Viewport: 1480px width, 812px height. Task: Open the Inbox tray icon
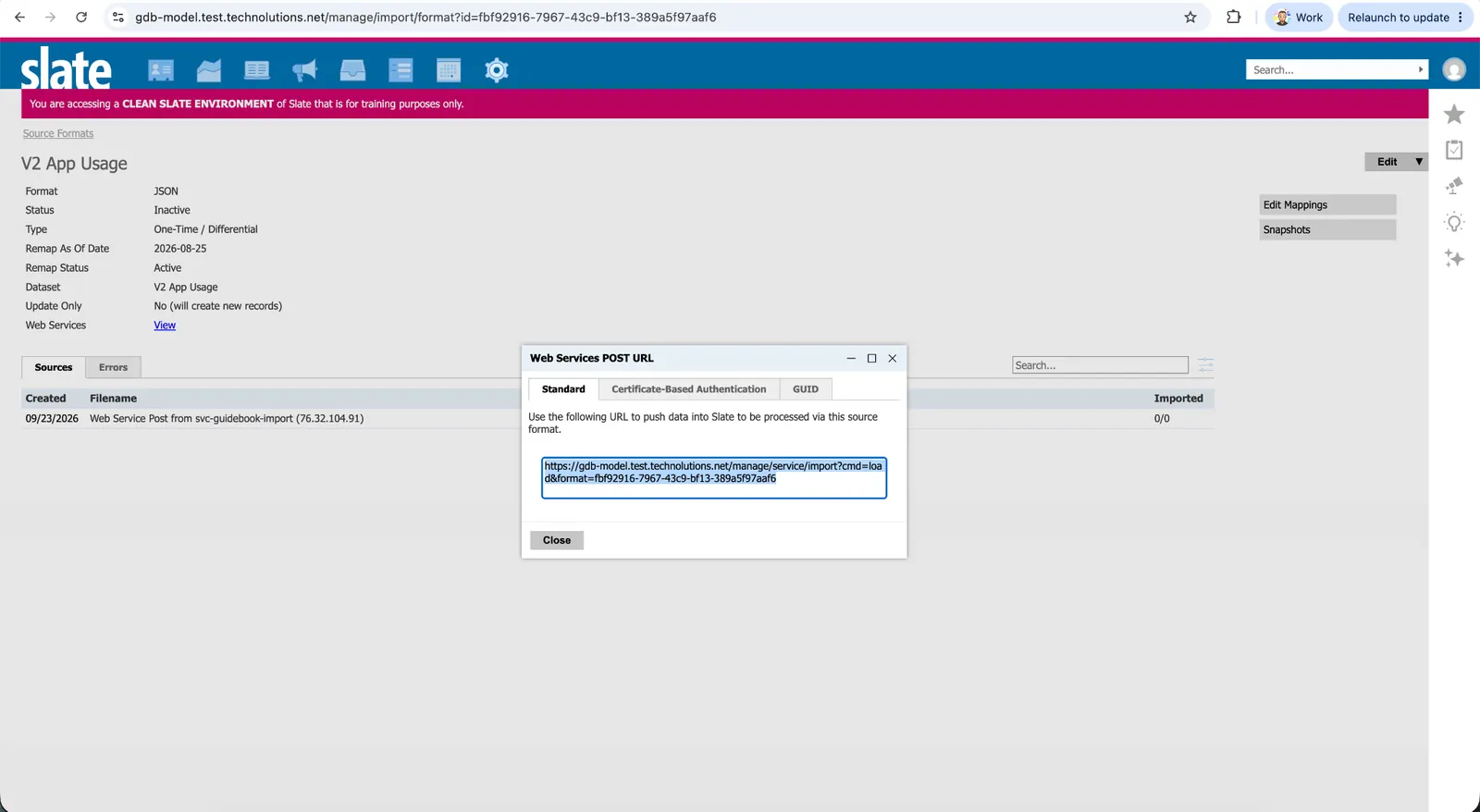[352, 70]
